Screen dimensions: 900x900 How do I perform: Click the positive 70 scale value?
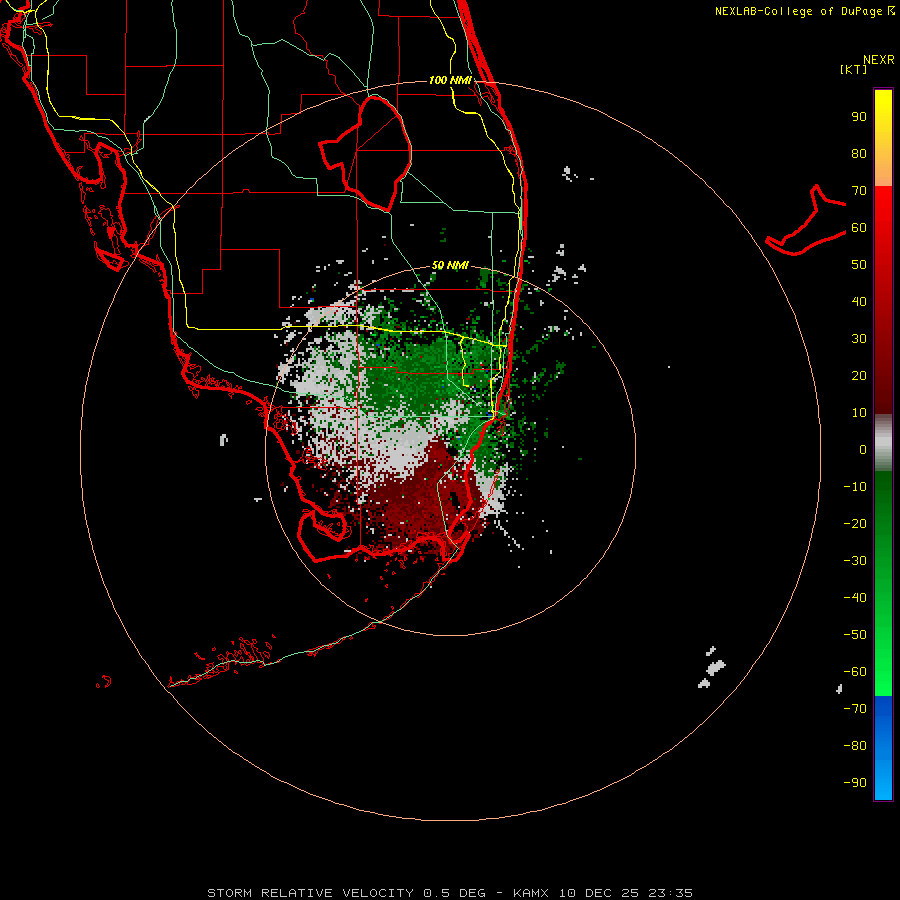pyautogui.click(x=859, y=191)
